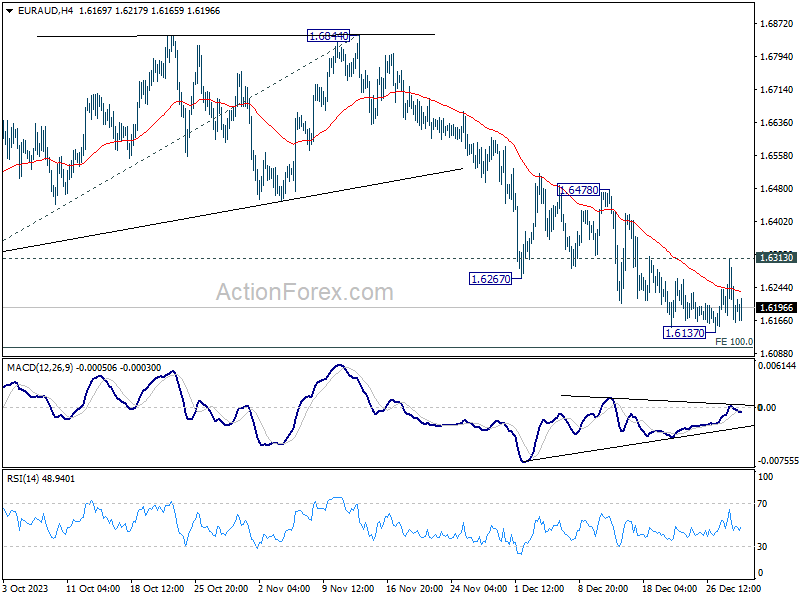Click the 1.64020 price axis value
This screenshot has width=800, height=600.
(x=777, y=221)
